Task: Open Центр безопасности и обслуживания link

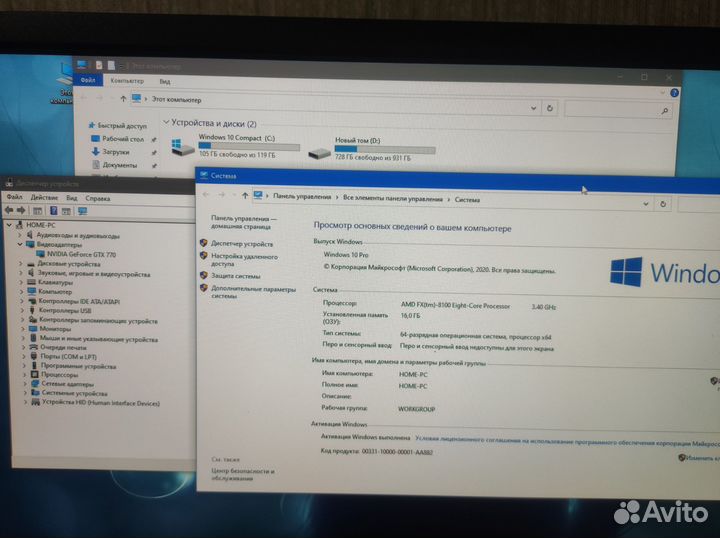Action: (242, 475)
